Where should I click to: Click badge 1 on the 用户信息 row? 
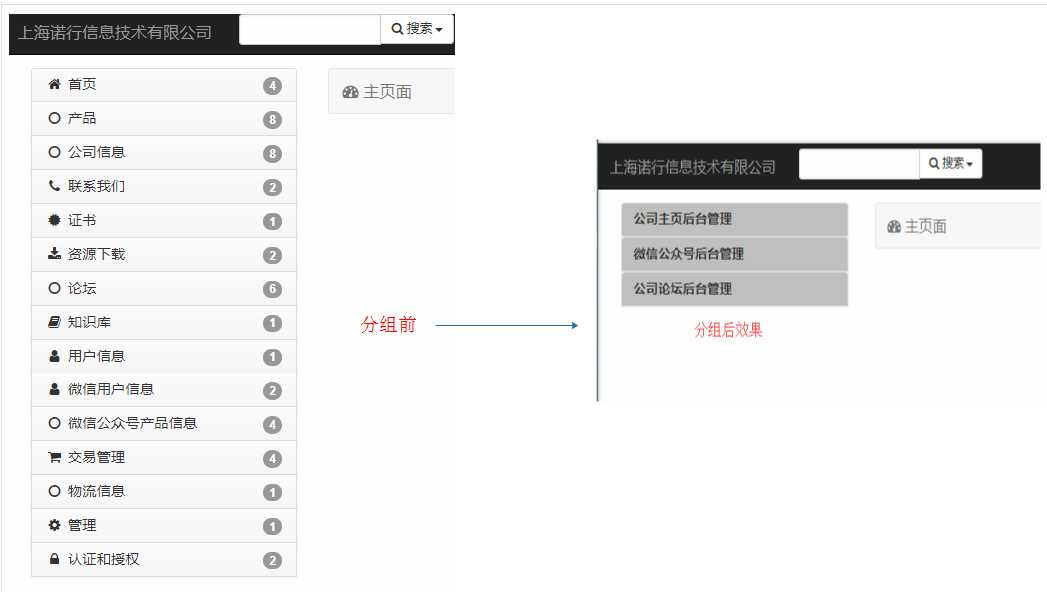[272, 357]
